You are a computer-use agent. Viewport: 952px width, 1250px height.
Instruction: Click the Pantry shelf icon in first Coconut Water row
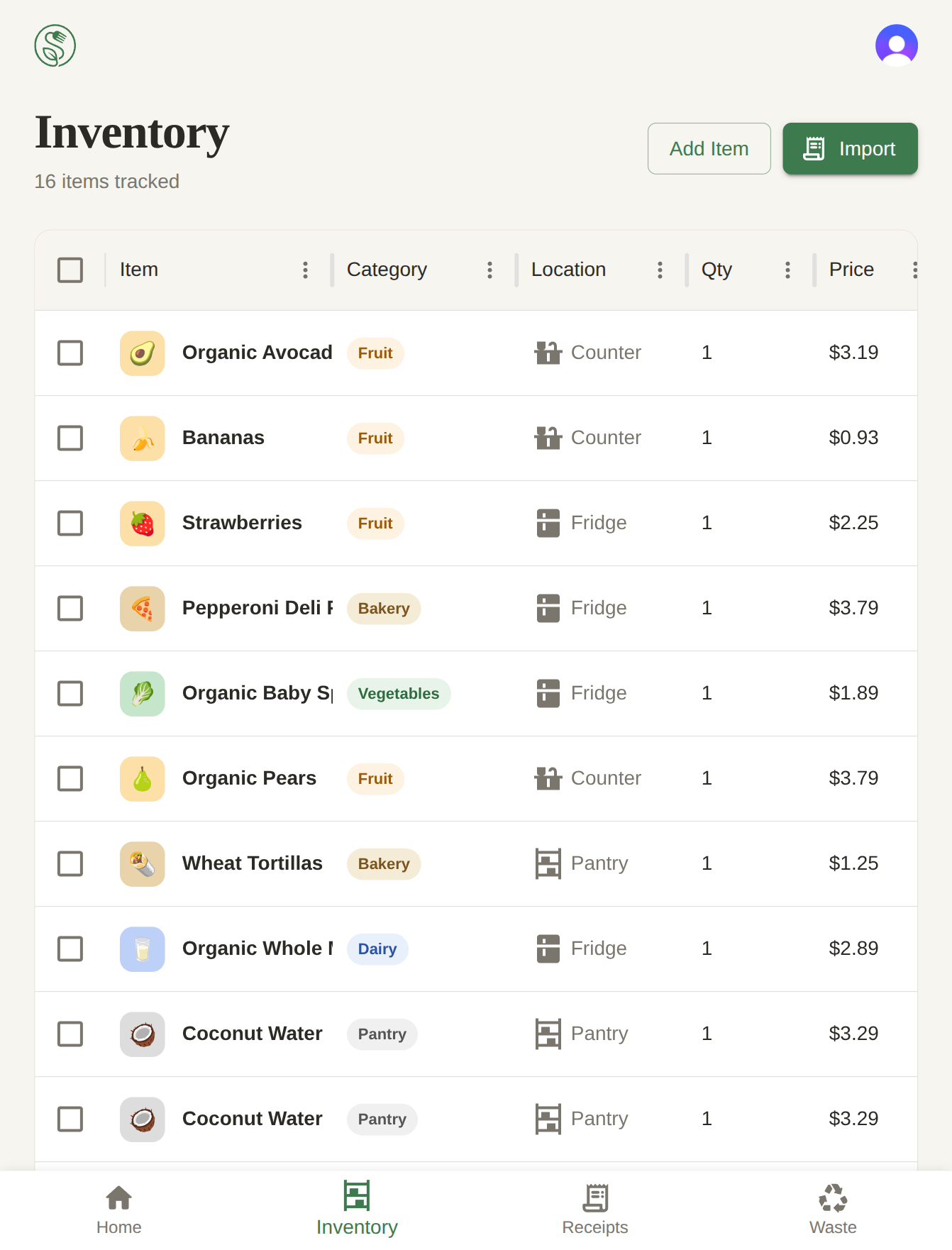pyautogui.click(x=548, y=1034)
